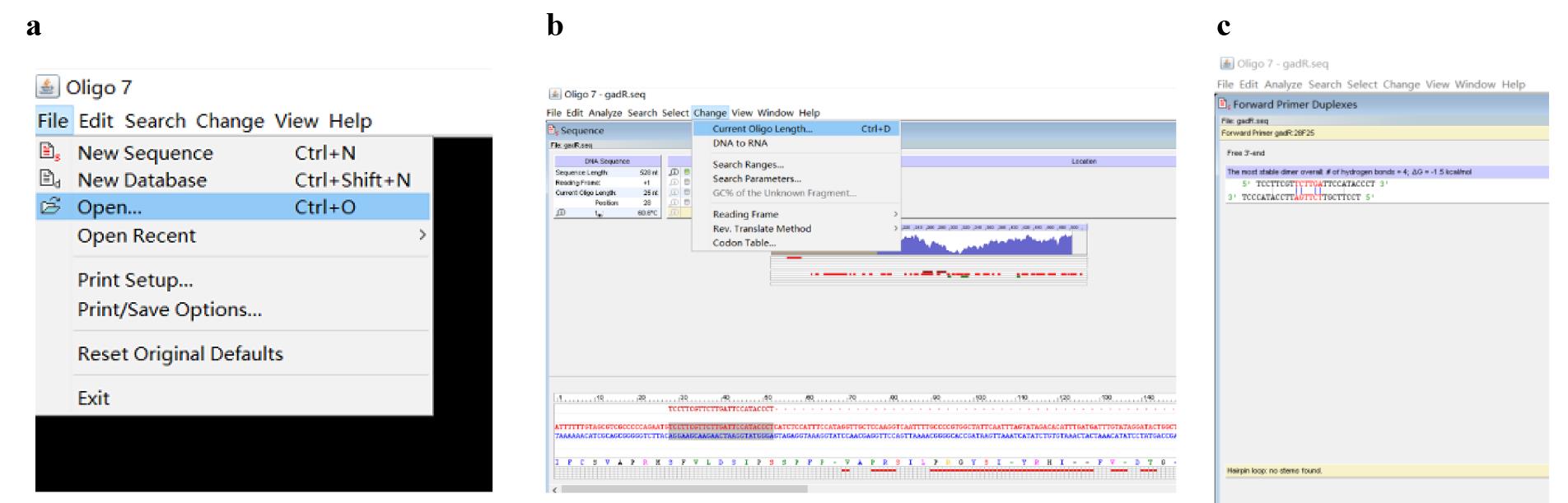Click the Reading Frame row in DNA Sequence table
The image size is (1568, 503).
[x=607, y=183]
